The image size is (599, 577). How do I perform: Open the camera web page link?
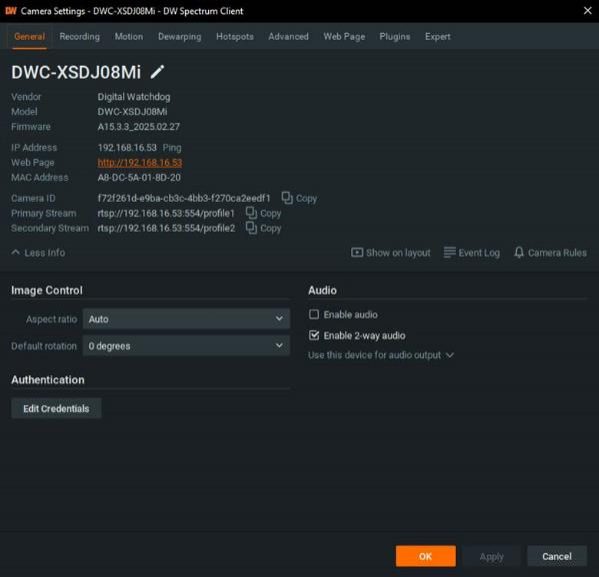tap(139, 162)
